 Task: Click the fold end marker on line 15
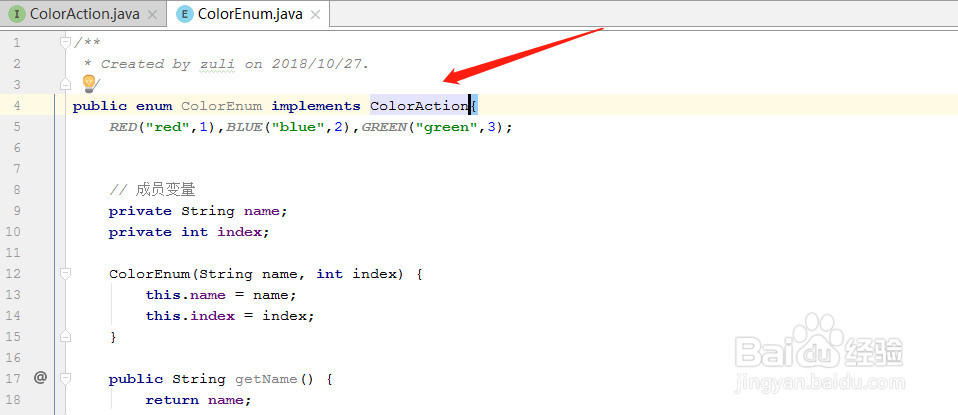click(65, 336)
